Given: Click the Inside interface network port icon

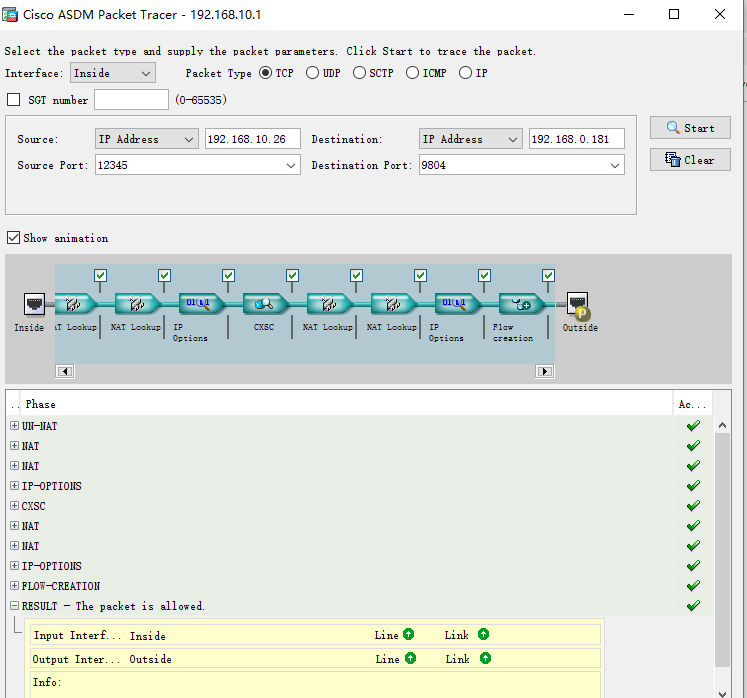Looking at the screenshot, I should 34,304.
